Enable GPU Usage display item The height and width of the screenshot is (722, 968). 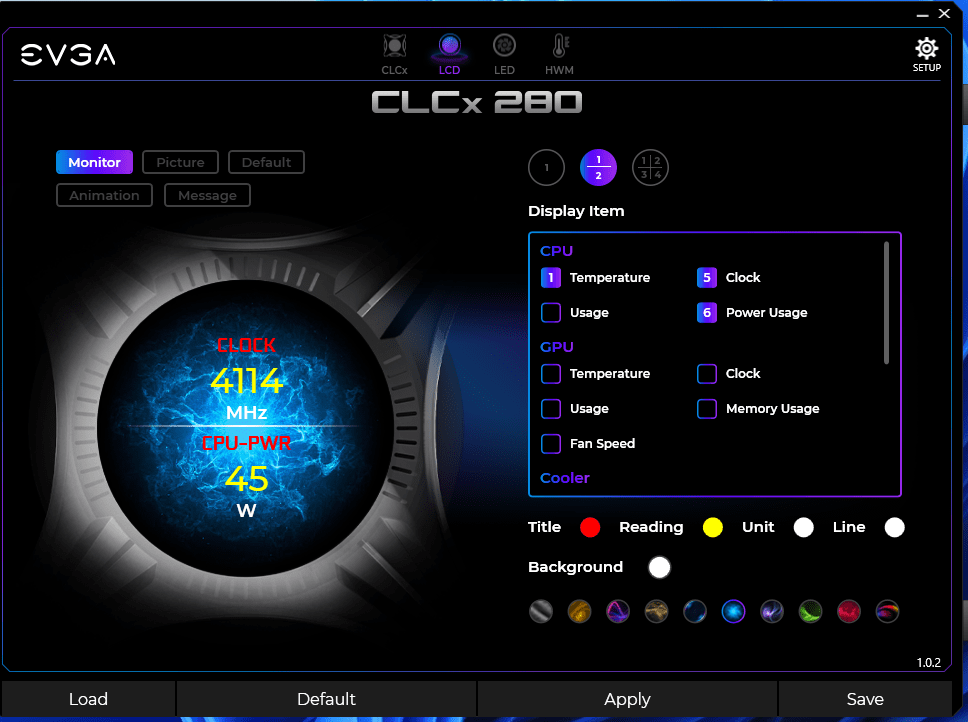[x=551, y=409]
